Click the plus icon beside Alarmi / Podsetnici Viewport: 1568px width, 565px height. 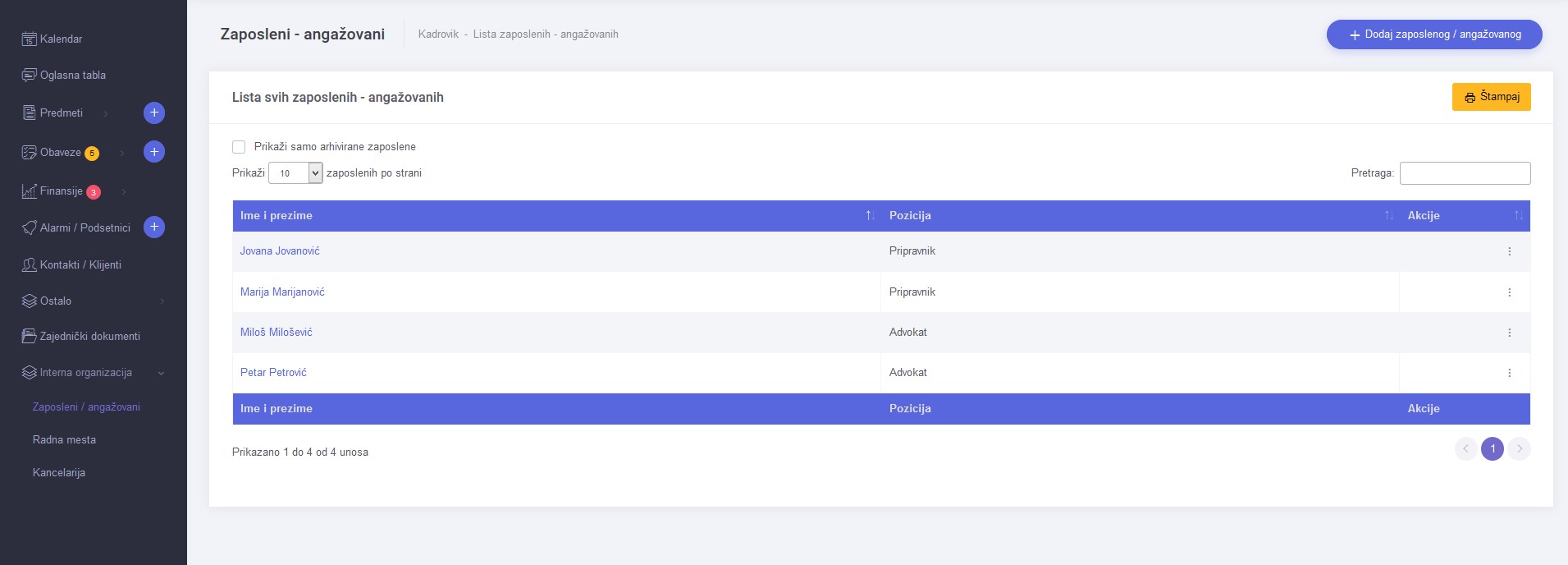(154, 227)
